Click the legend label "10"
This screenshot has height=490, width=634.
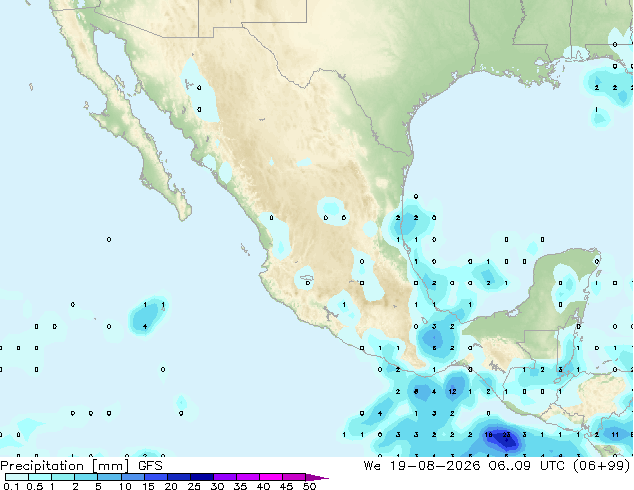click(125, 486)
